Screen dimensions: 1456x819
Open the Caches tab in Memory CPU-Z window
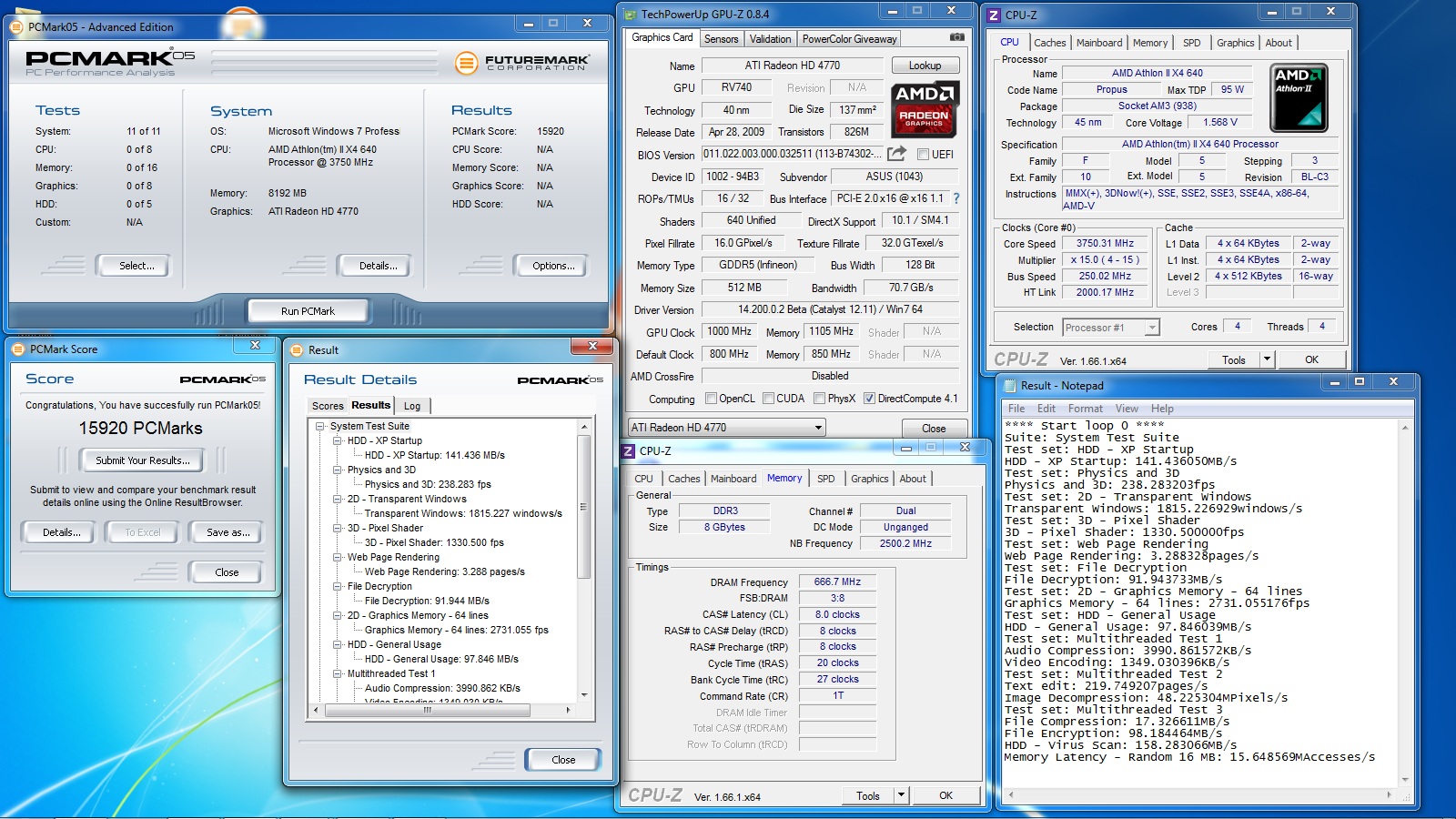pyautogui.click(x=684, y=479)
